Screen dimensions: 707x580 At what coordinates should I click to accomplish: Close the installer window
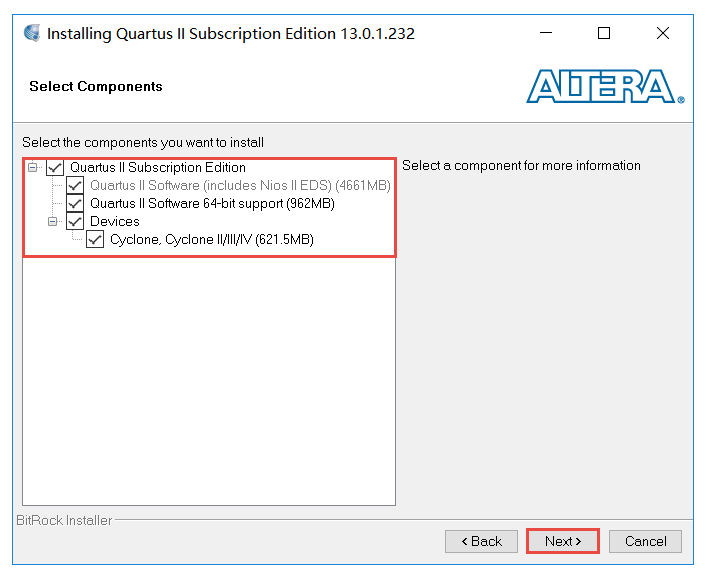[662, 33]
